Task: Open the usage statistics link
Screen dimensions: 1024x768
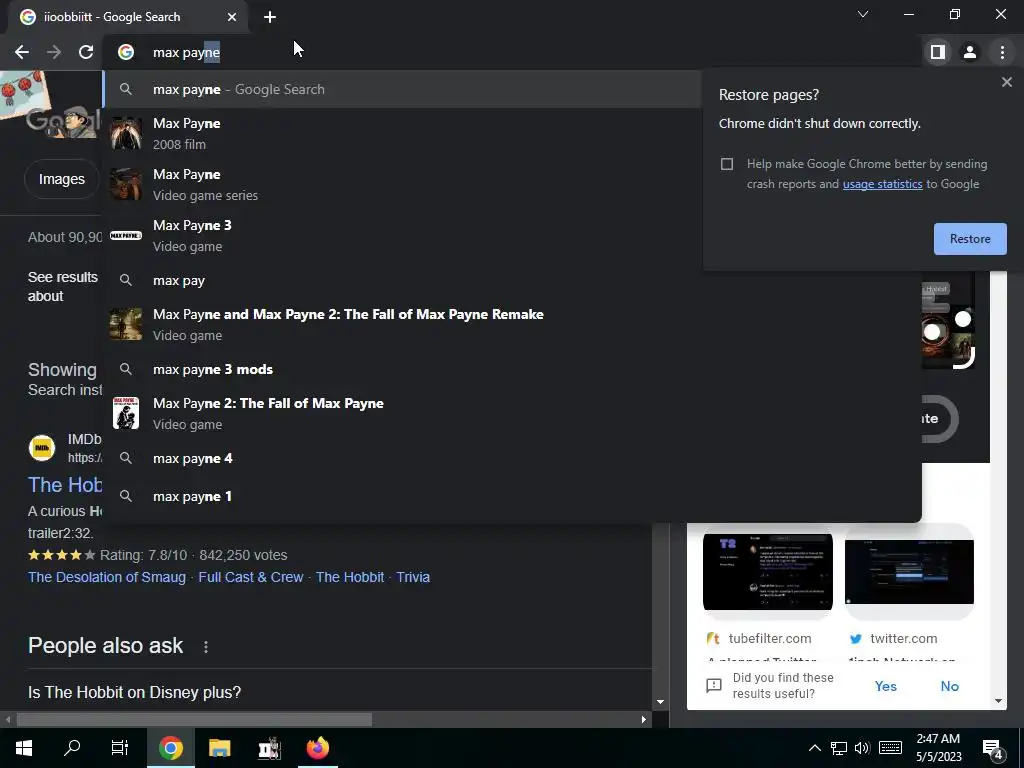Action: coord(882,184)
